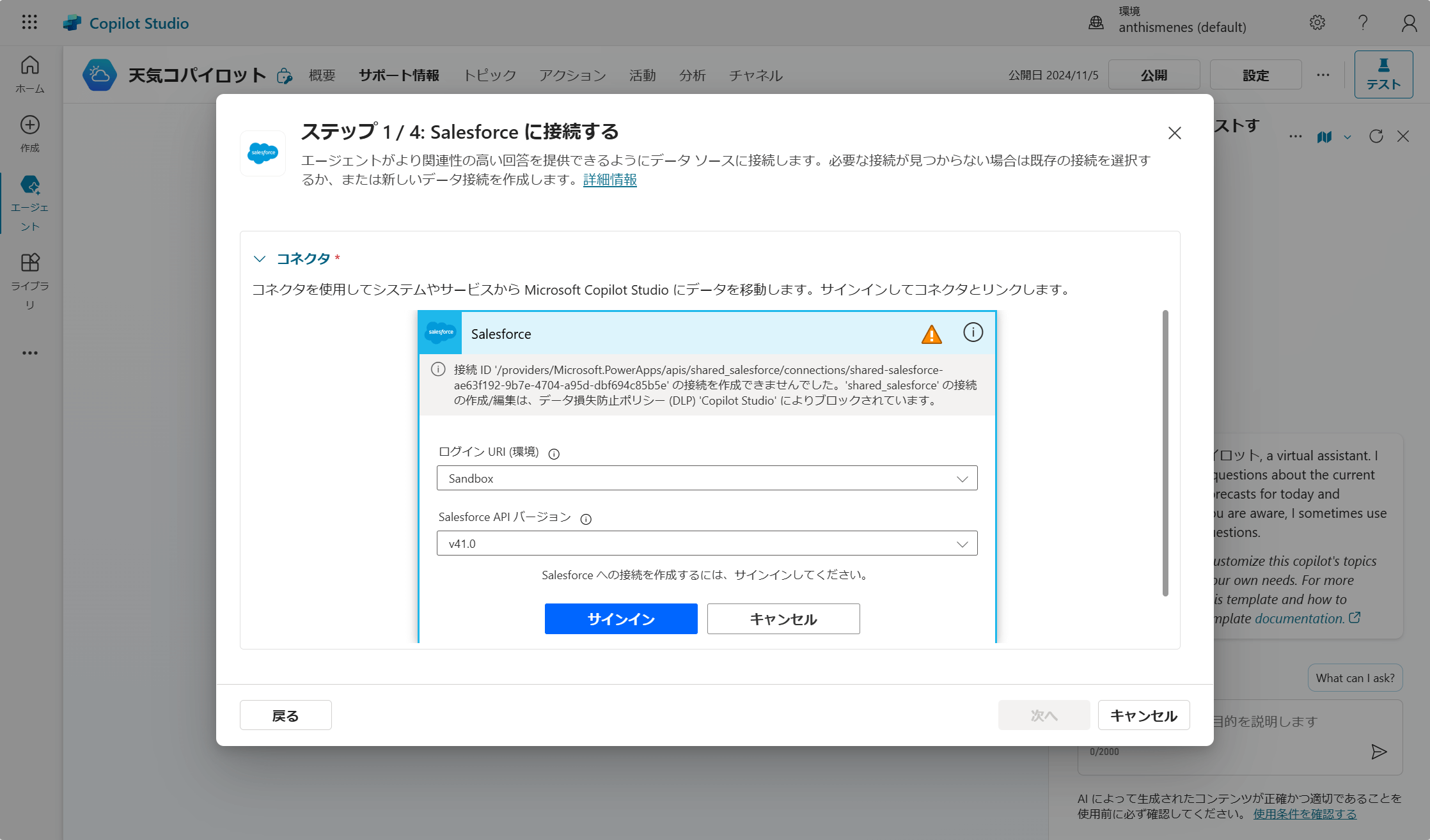Switch to the 活動 tab
1430x840 pixels.
[x=643, y=75]
